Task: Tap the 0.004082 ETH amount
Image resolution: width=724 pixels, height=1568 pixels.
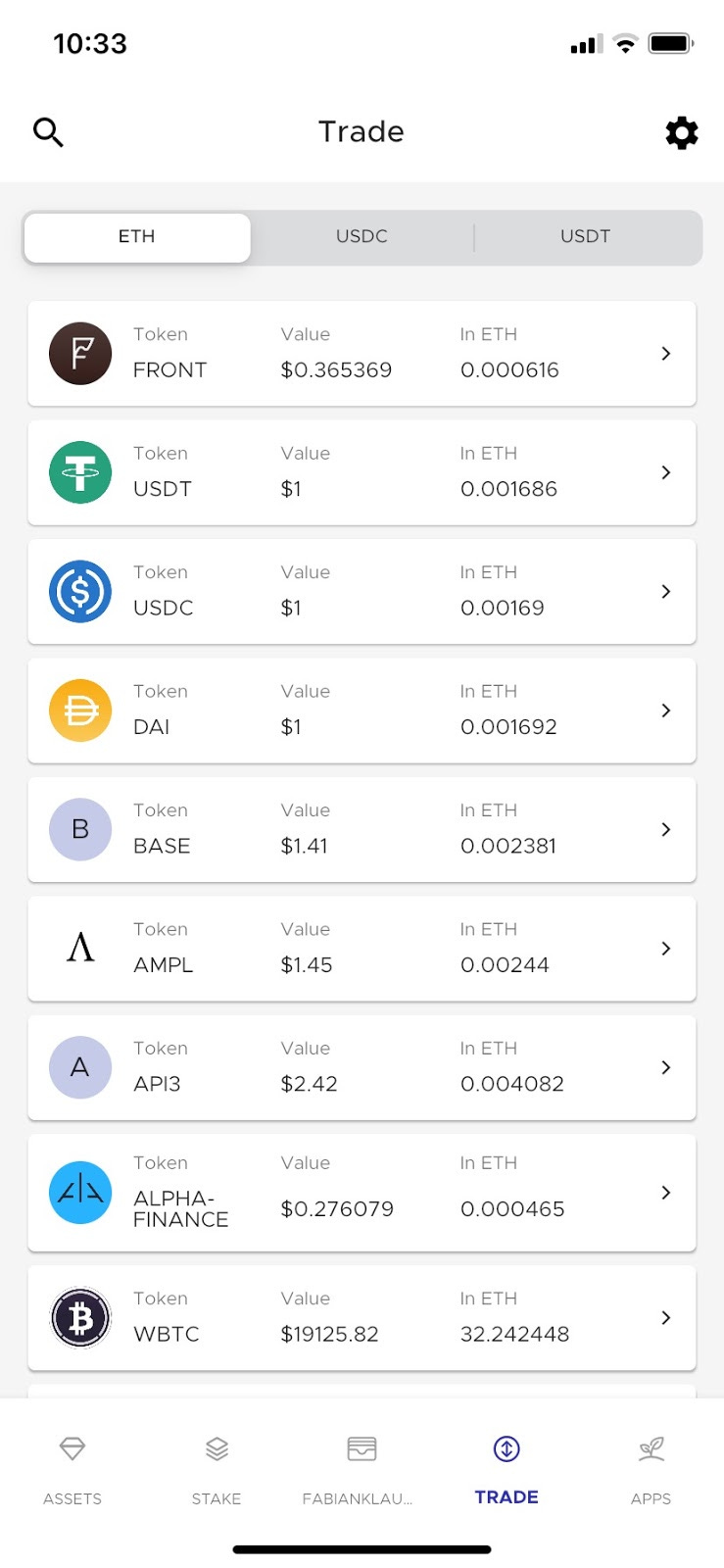Action: pos(512,1084)
